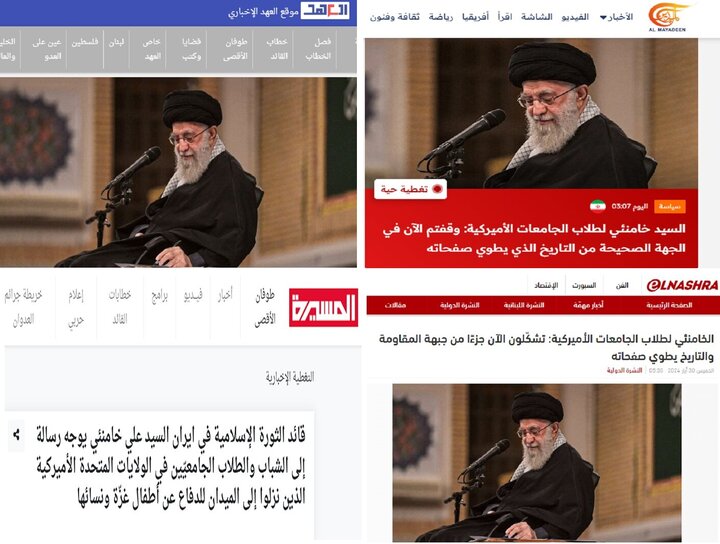Click the Al-Masirah red logo
This screenshot has width=720, height=544.
coord(323,308)
